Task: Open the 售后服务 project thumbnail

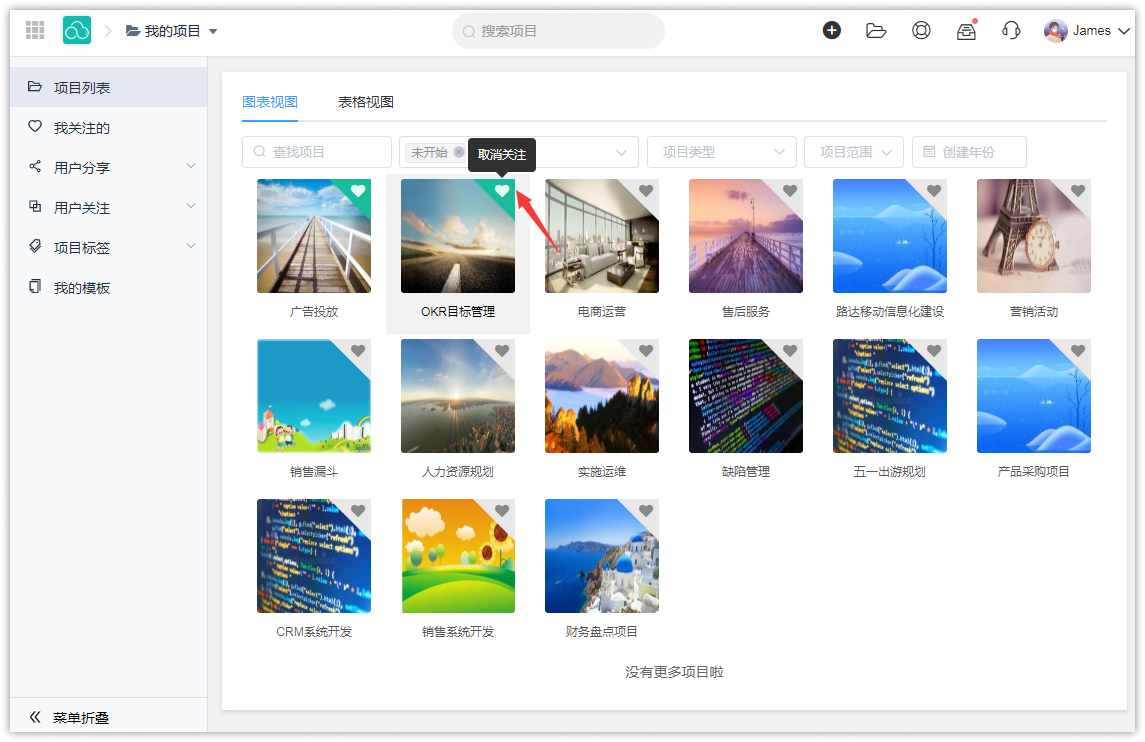Action: pos(746,236)
